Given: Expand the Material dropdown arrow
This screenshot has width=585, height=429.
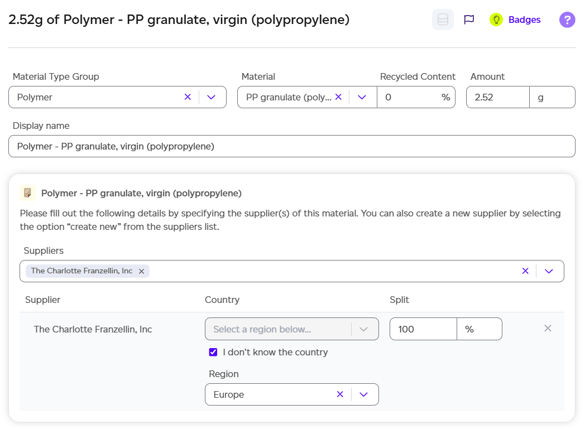Looking at the screenshot, I should pyautogui.click(x=362, y=97).
